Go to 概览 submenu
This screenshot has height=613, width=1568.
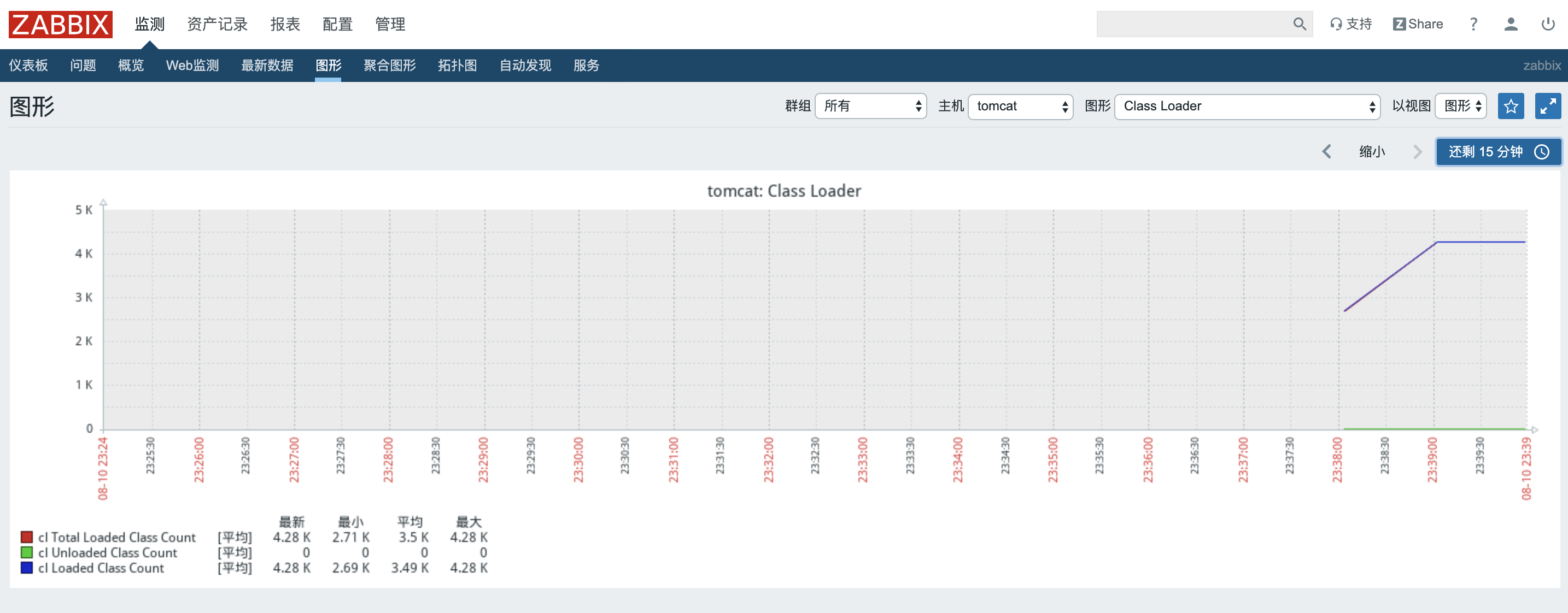tap(131, 65)
